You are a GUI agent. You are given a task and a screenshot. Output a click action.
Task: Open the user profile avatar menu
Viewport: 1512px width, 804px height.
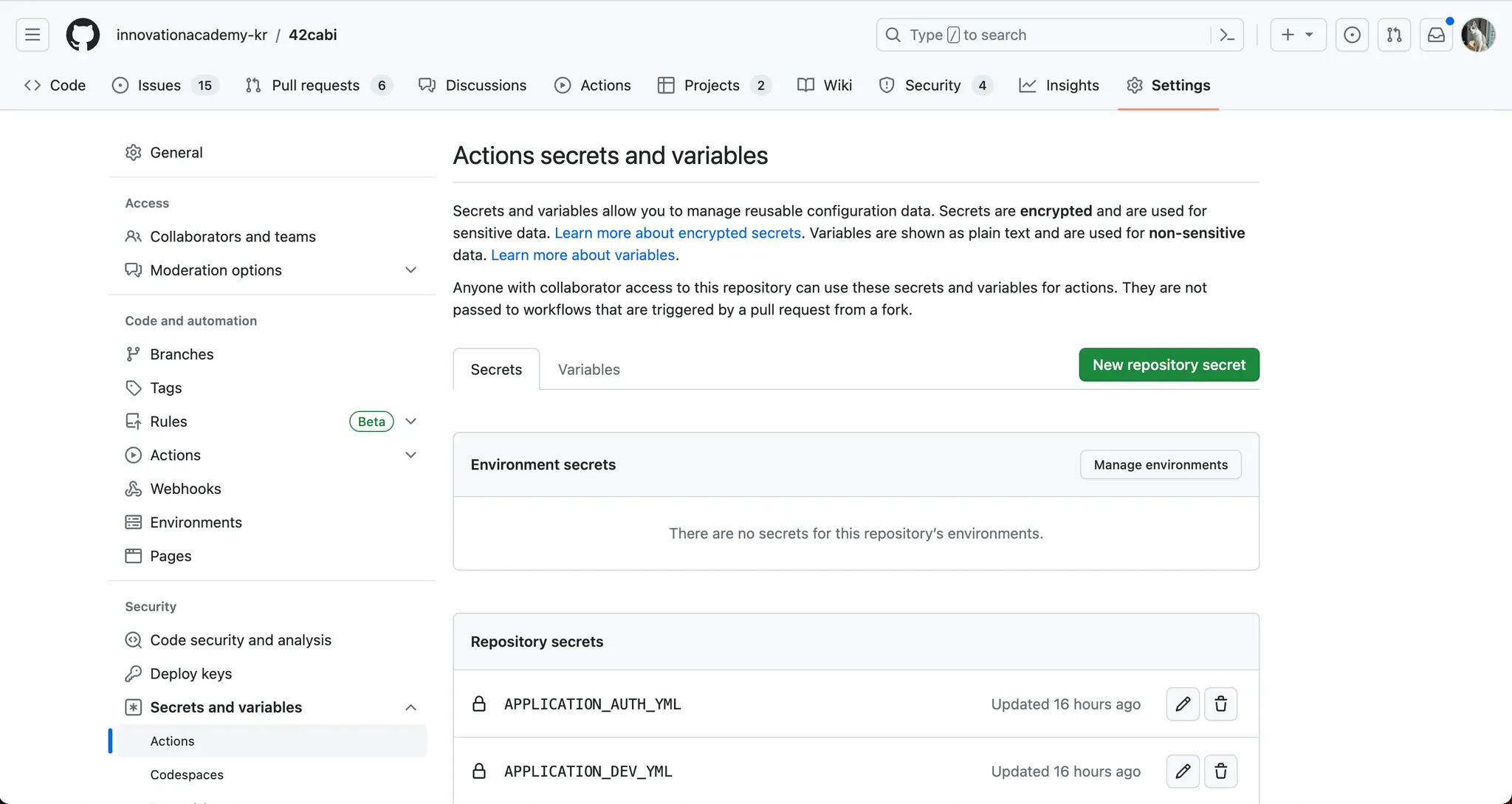click(x=1478, y=35)
